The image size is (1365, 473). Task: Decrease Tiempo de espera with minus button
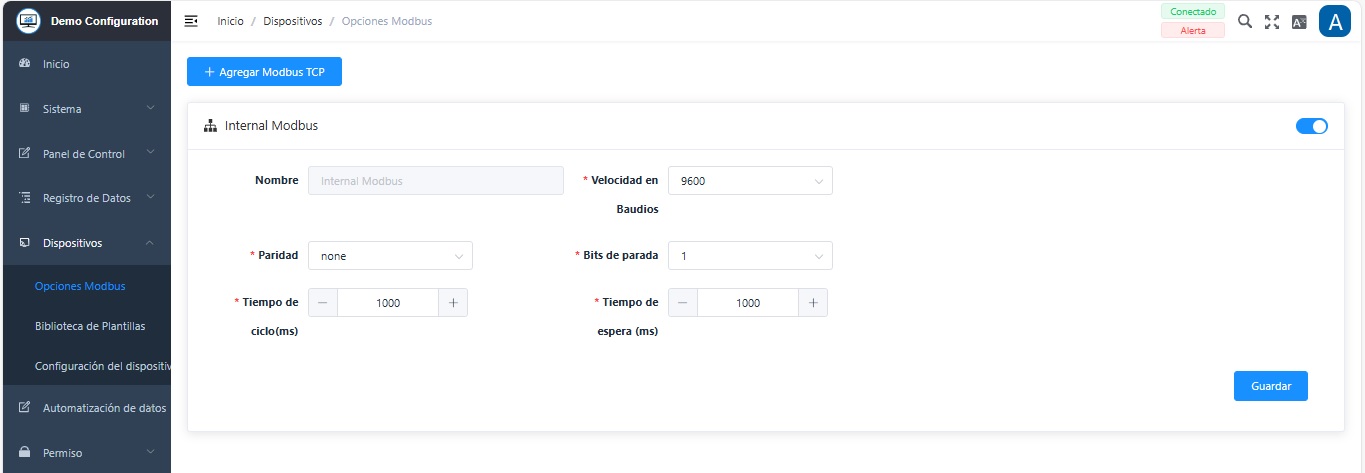click(683, 303)
